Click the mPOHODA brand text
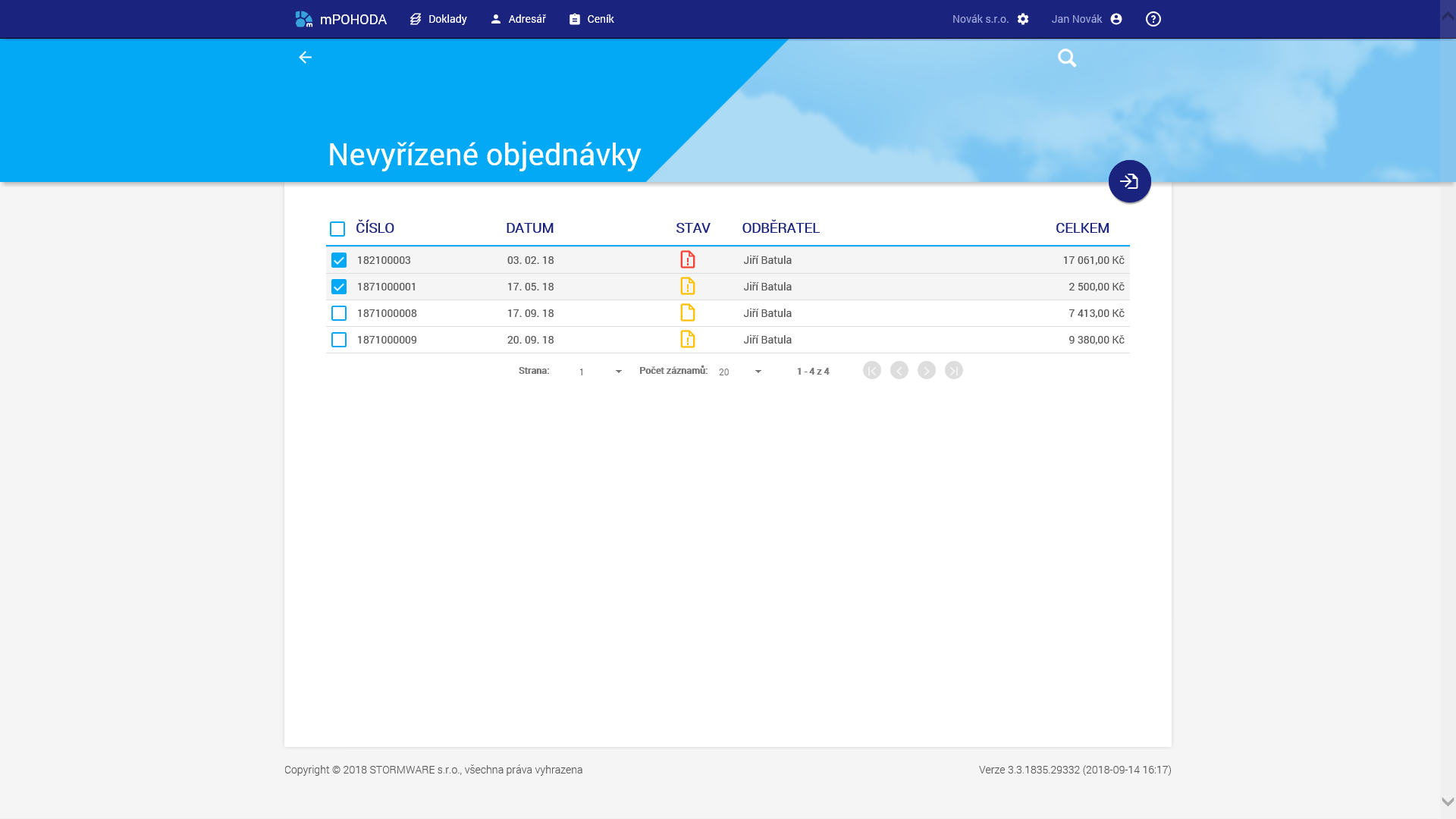Viewport: 1456px width, 819px height. [x=353, y=20]
